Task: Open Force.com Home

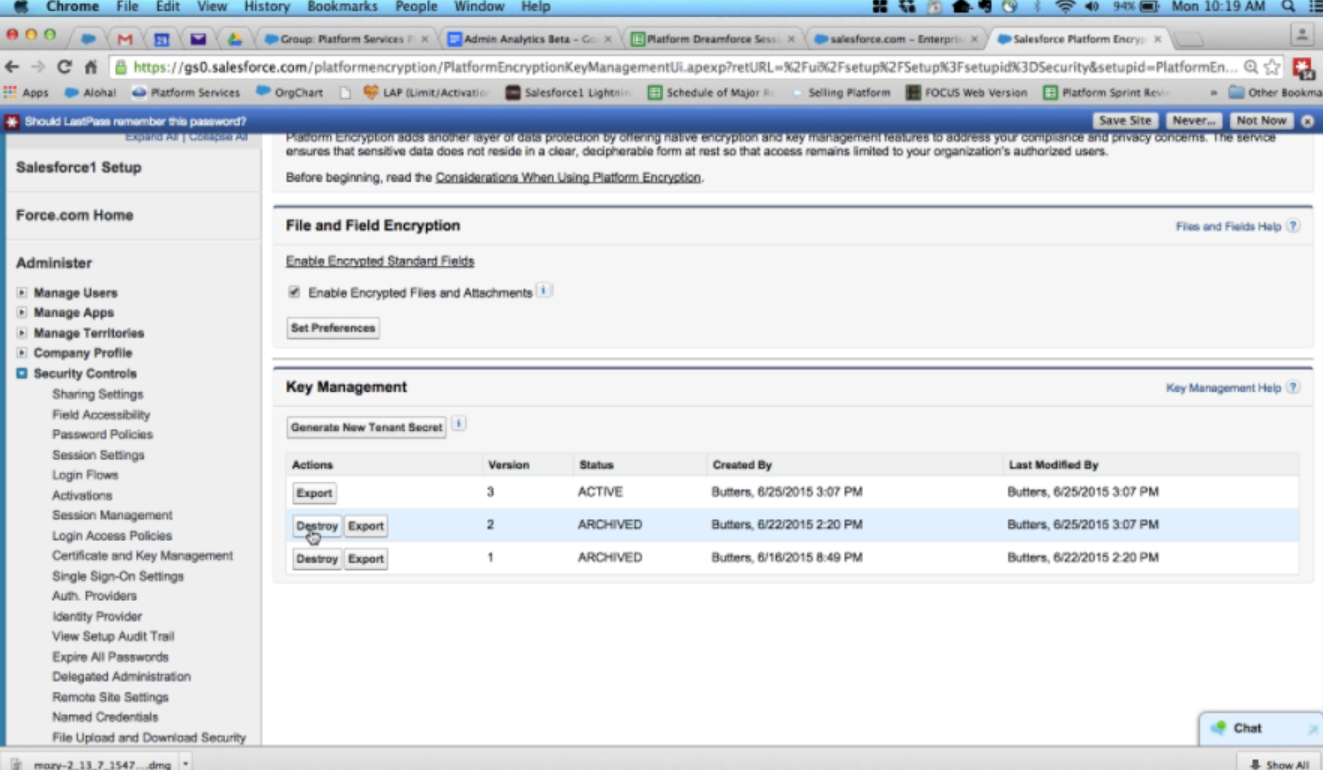Action: pyautogui.click(x=74, y=215)
